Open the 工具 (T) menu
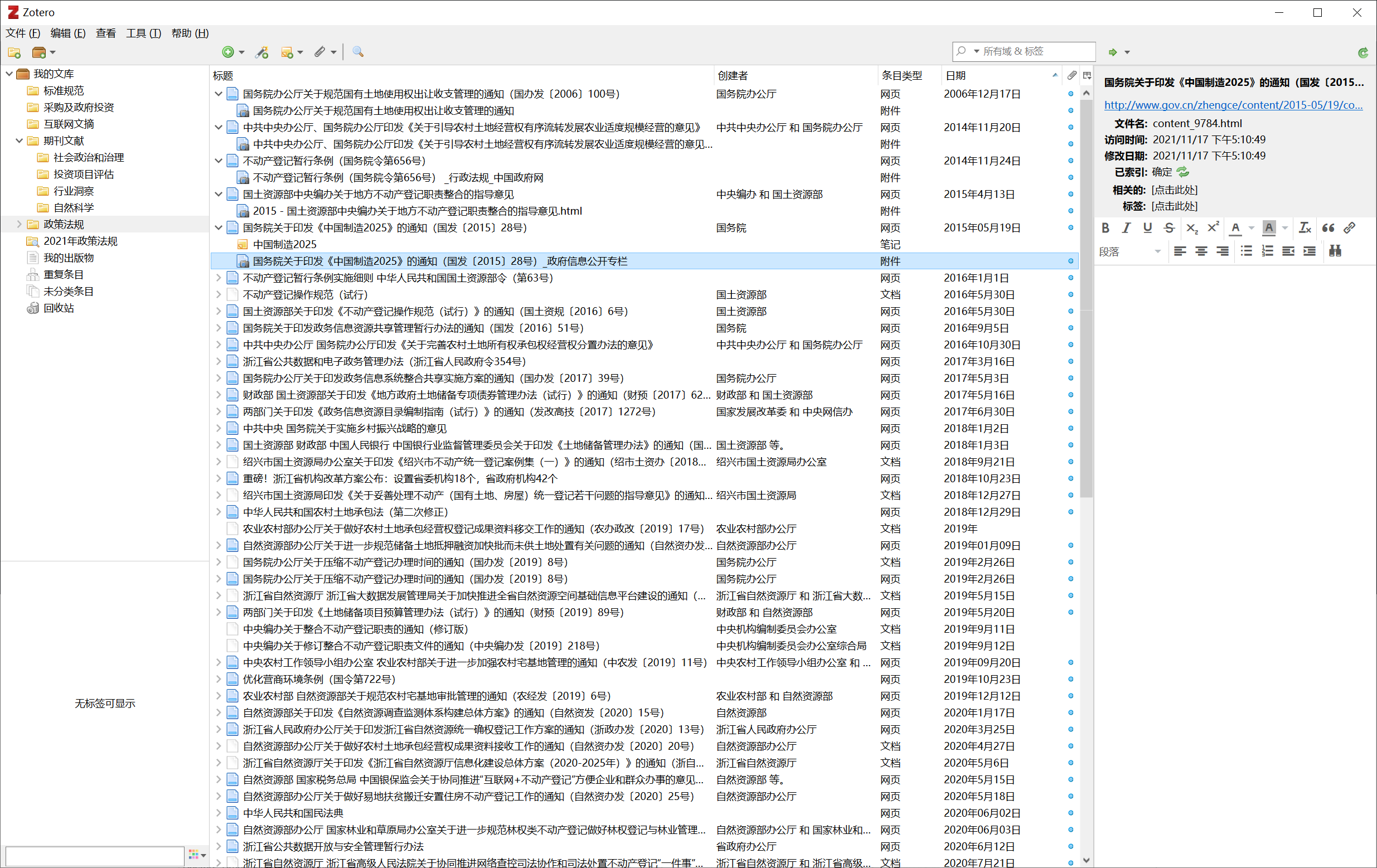Image resolution: width=1377 pixels, height=868 pixels. (x=143, y=33)
